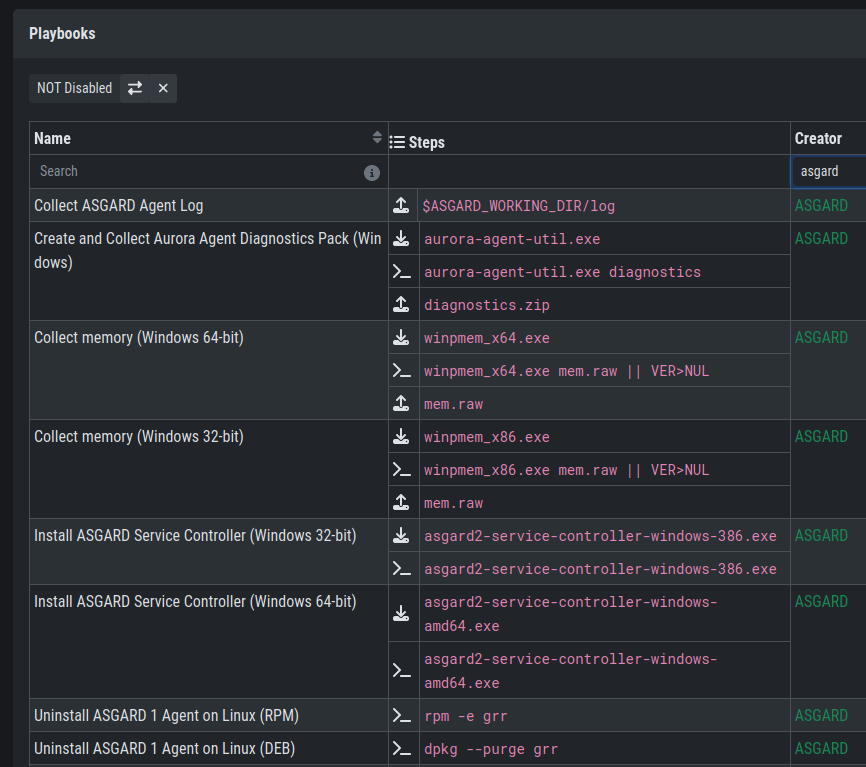Click the upload icon beside $ASGARD_WORKING_DIR/log

tap(401, 206)
